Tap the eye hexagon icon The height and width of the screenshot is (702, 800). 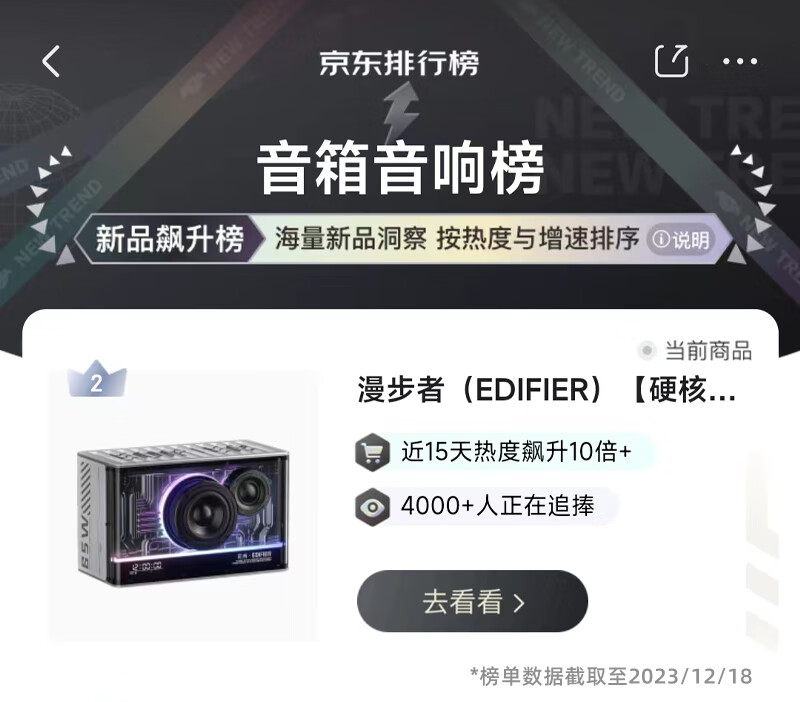click(x=372, y=507)
